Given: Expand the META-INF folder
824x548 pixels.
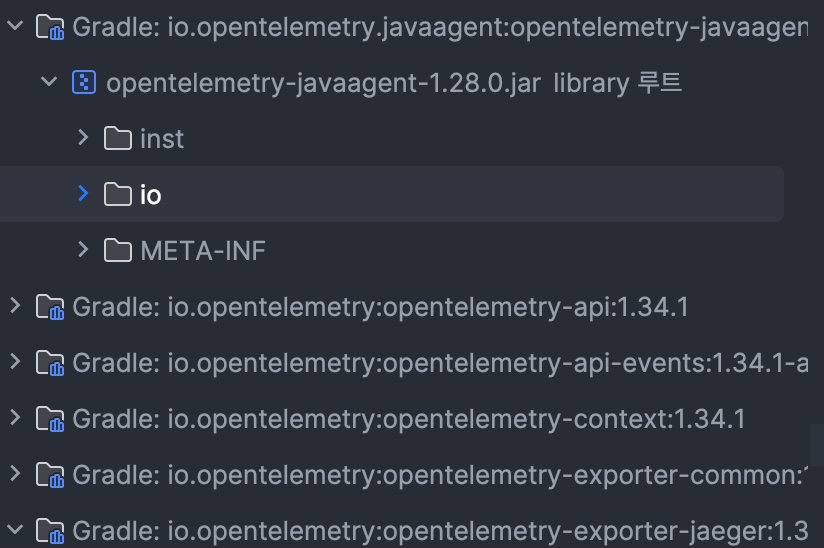Looking at the screenshot, I should pos(84,250).
